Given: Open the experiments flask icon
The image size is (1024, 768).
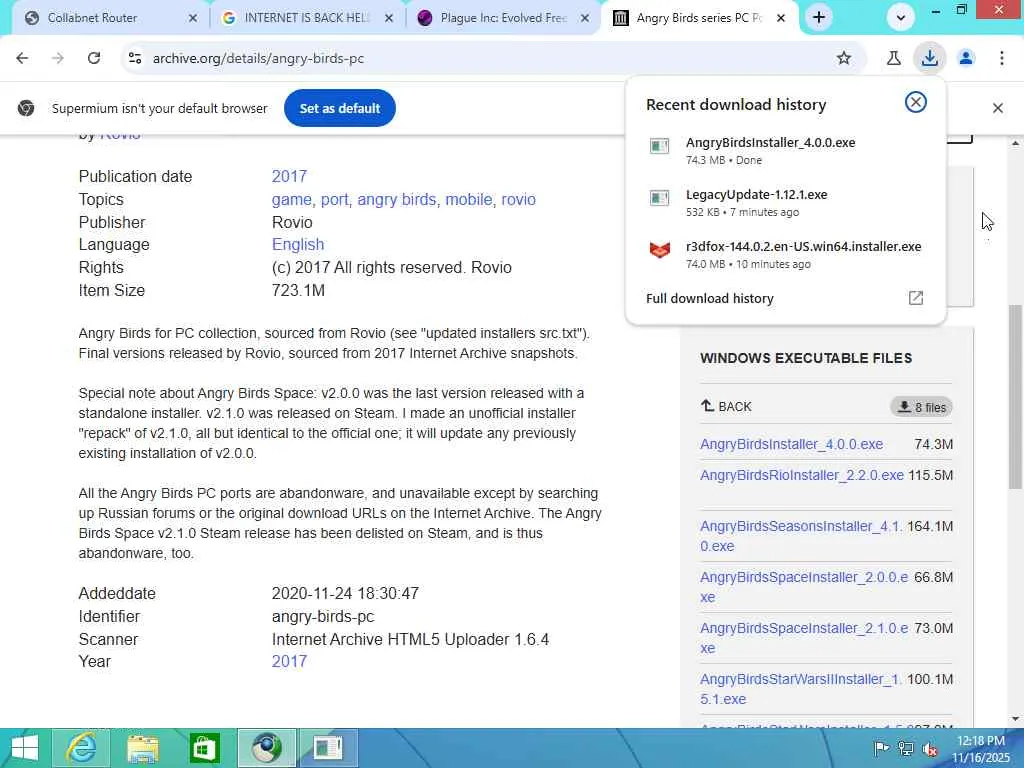Looking at the screenshot, I should point(893,58).
